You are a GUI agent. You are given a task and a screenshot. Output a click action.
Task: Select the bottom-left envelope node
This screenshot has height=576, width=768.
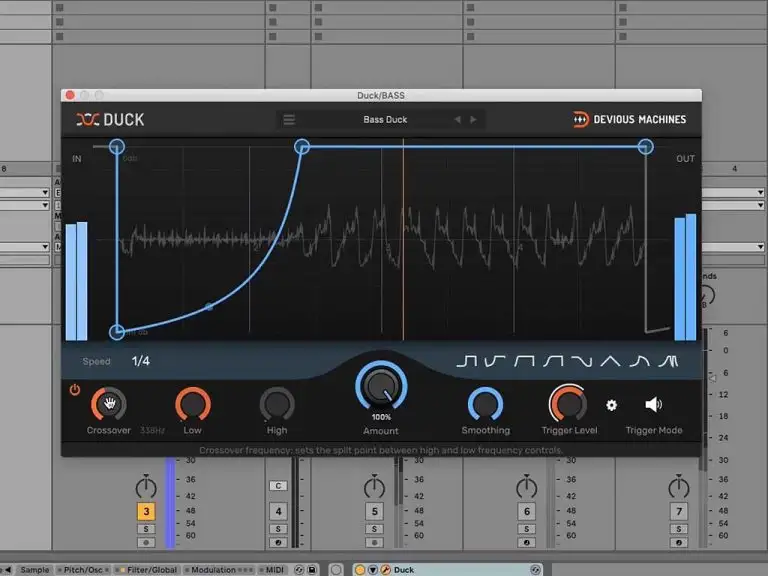pyautogui.click(x=117, y=332)
